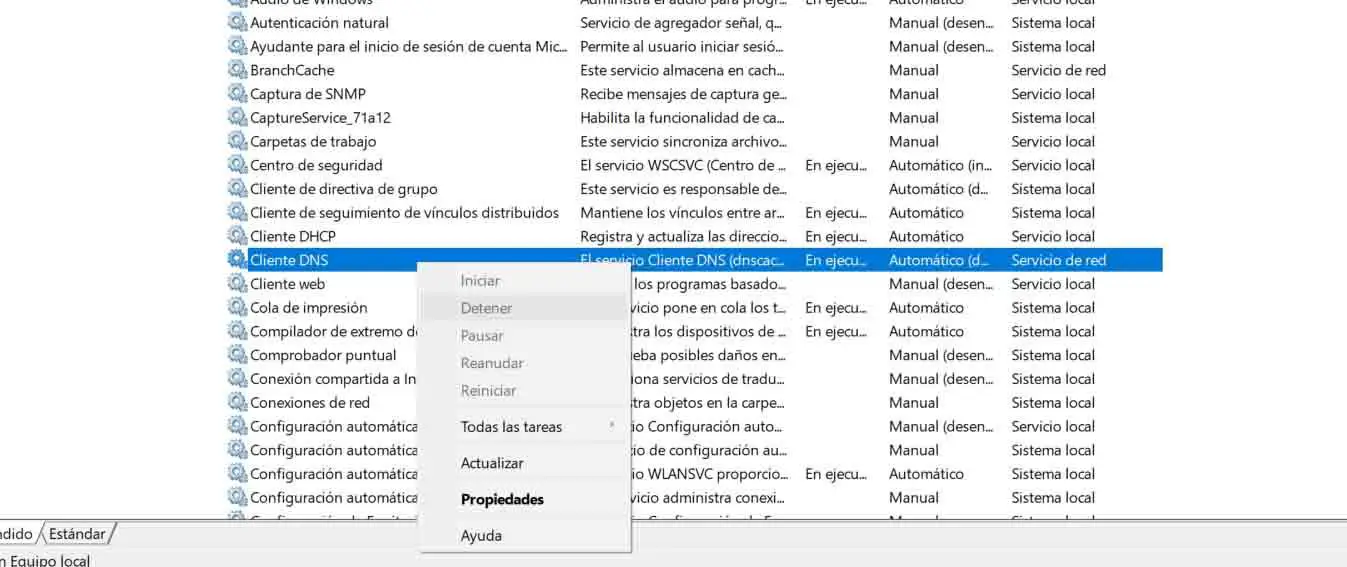Viewport: 1347px width, 567px height.
Task: Select the Centro de seguridad service
Action: click(x=316, y=165)
